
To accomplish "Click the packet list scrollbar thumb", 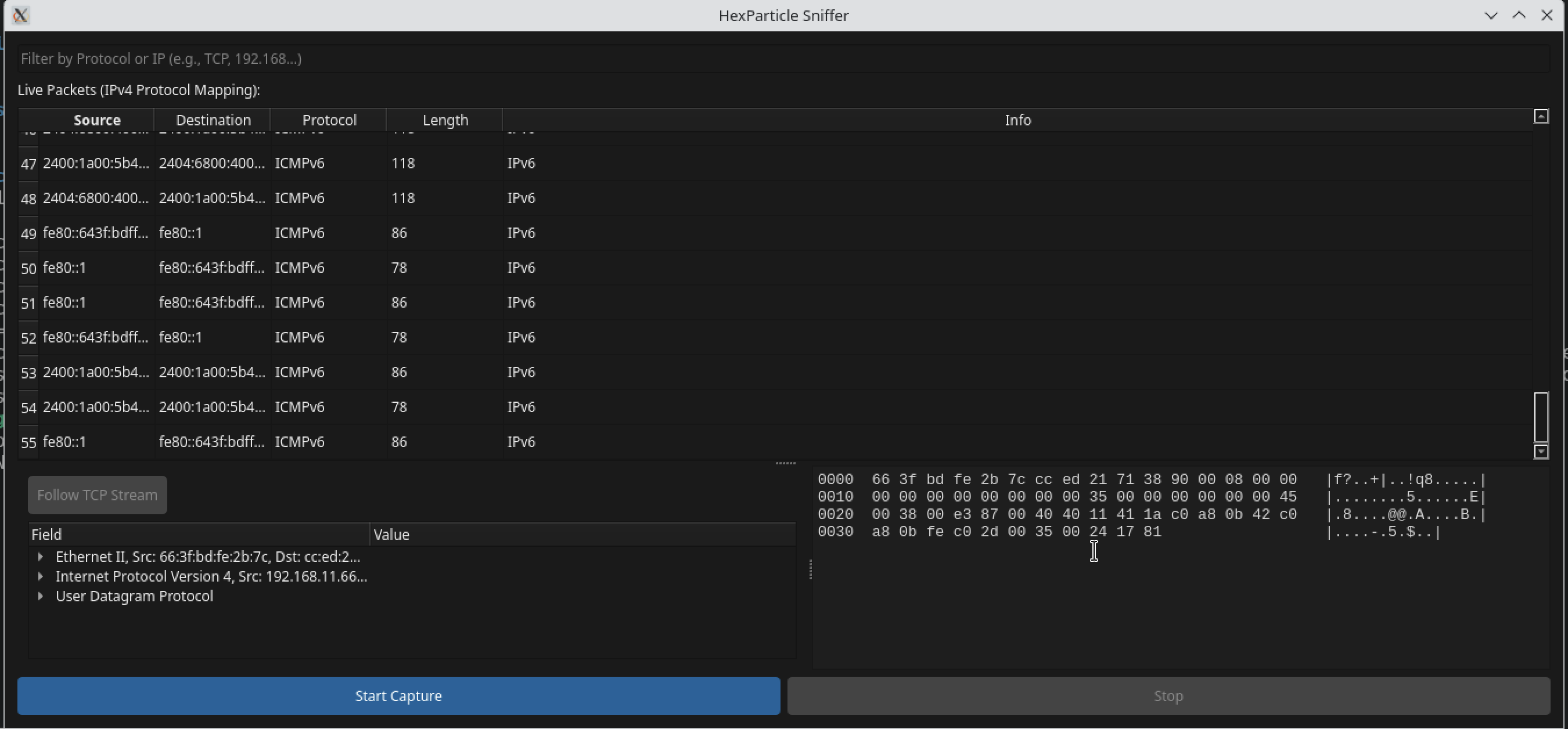I will point(1541,417).
